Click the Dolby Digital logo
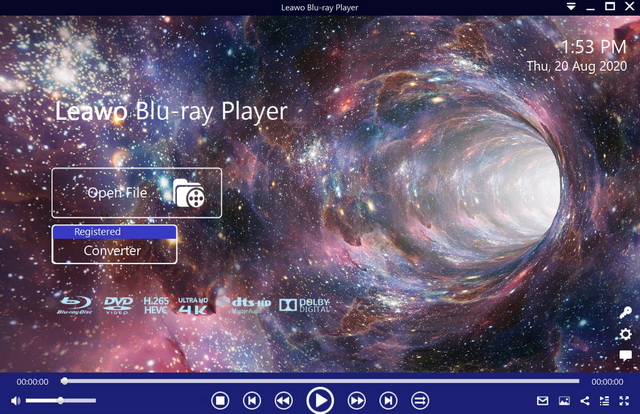 (305, 305)
